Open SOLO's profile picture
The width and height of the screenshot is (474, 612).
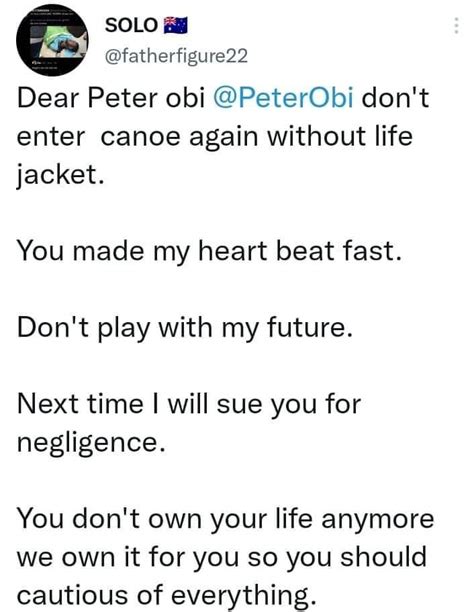pyautogui.click(x=52, y=40)
